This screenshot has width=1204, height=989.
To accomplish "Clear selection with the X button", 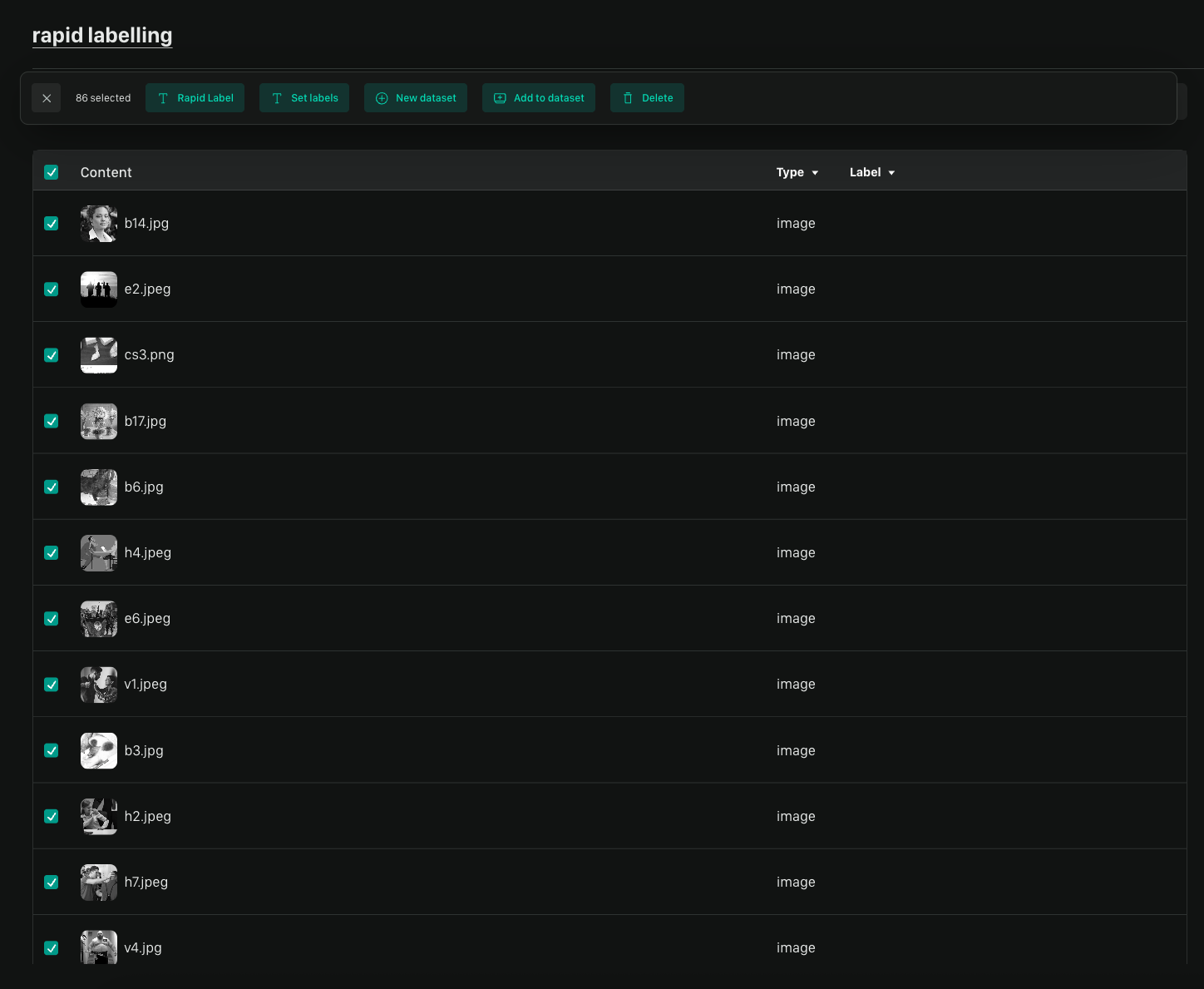I will [47, 98].
